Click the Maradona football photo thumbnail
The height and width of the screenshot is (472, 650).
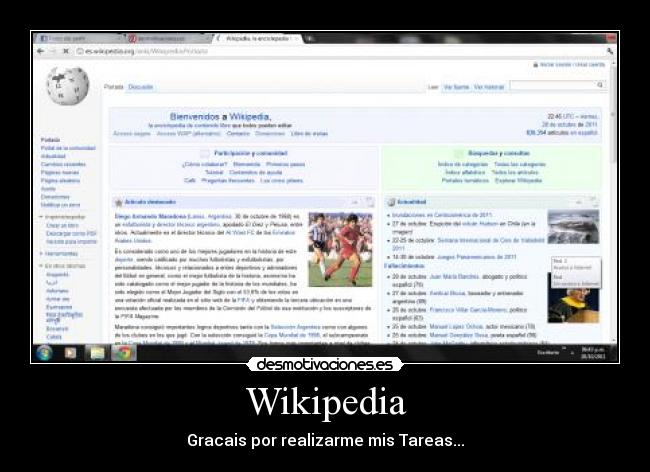click(340, 249)
